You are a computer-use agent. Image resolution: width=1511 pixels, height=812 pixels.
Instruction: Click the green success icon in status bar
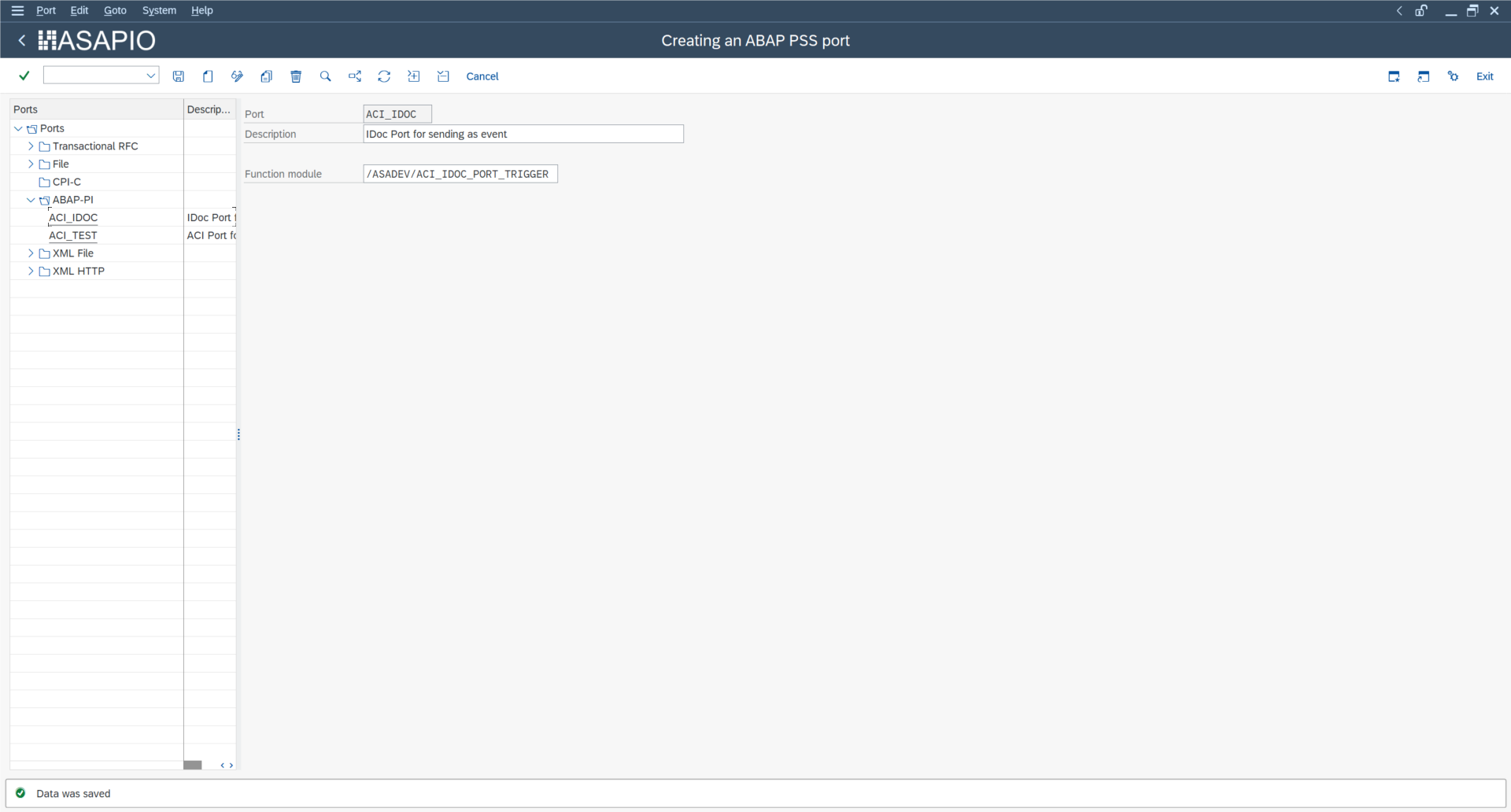point(20,793)
